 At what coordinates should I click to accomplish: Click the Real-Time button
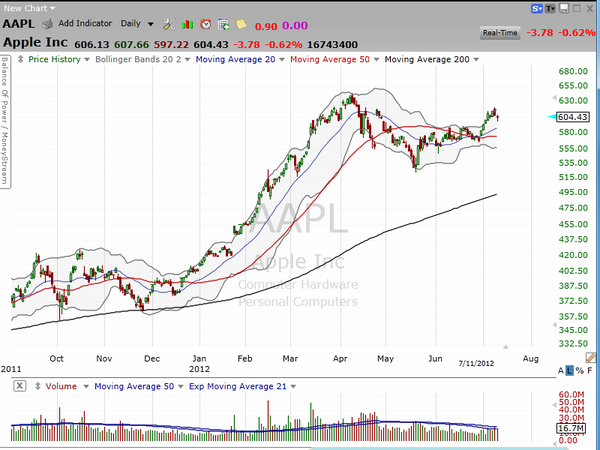(500, 33)
